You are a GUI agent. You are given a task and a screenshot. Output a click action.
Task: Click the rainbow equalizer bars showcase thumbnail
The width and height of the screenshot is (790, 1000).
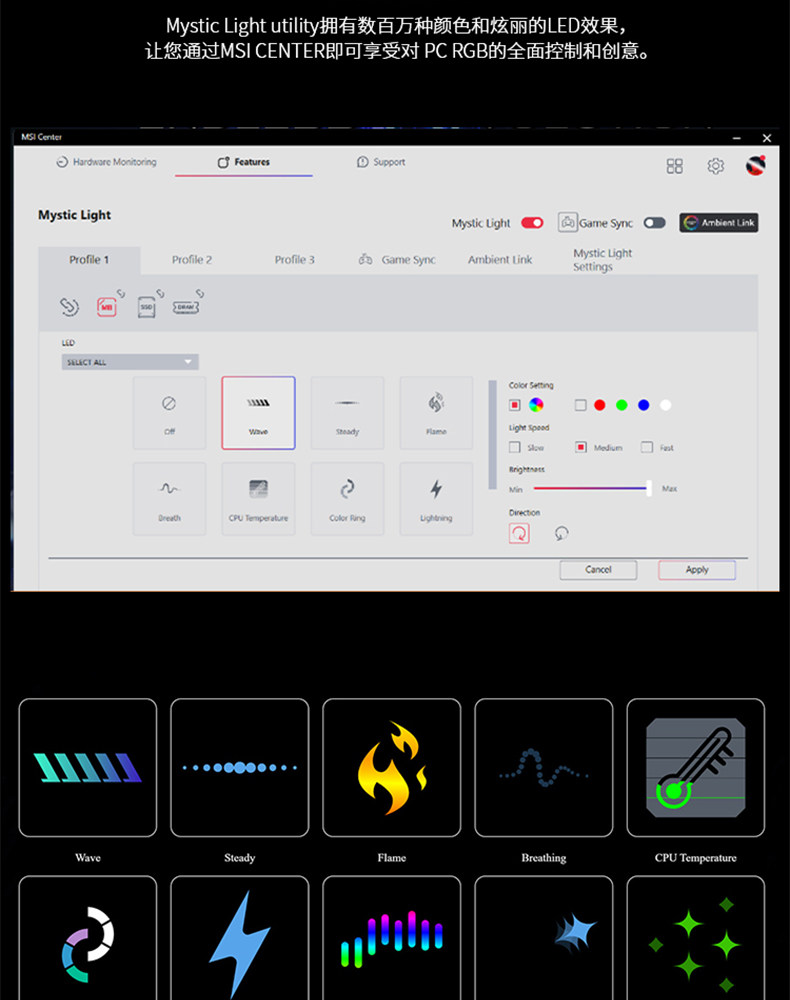[x=391, y=938]
